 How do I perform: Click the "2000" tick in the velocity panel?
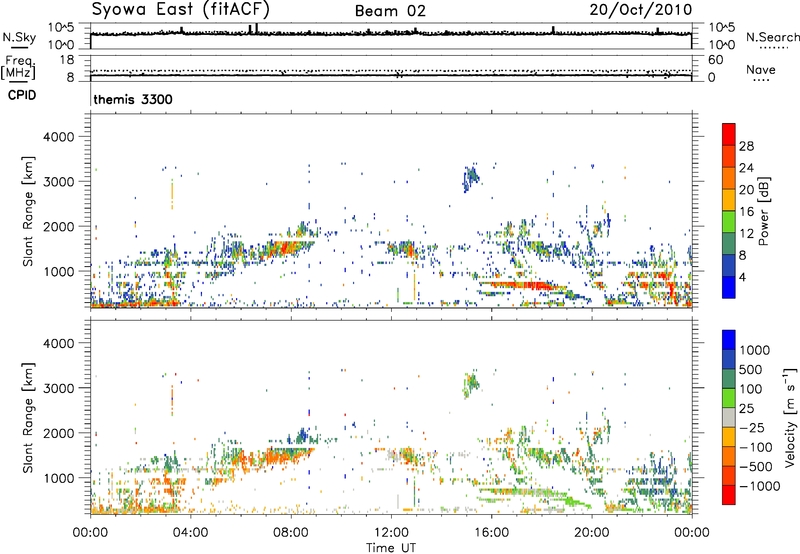pyautogui.click(x=58, y=433)
